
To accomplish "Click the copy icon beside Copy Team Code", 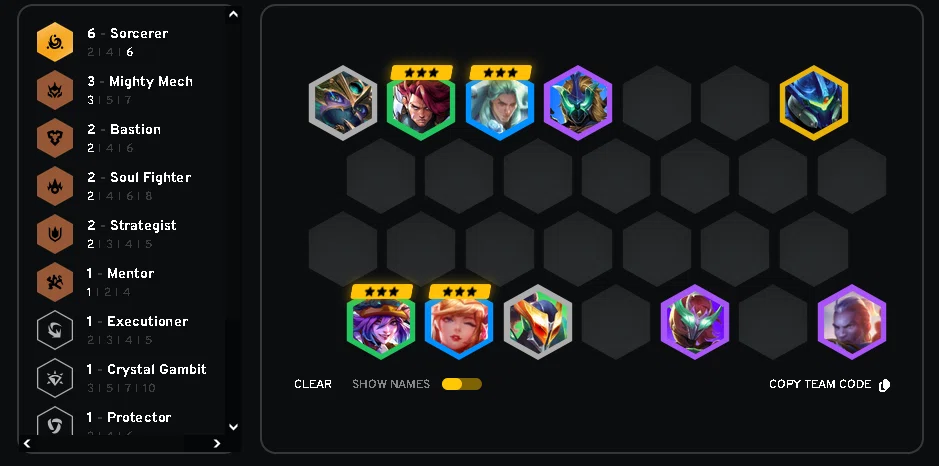I will (x=885, y=385).
